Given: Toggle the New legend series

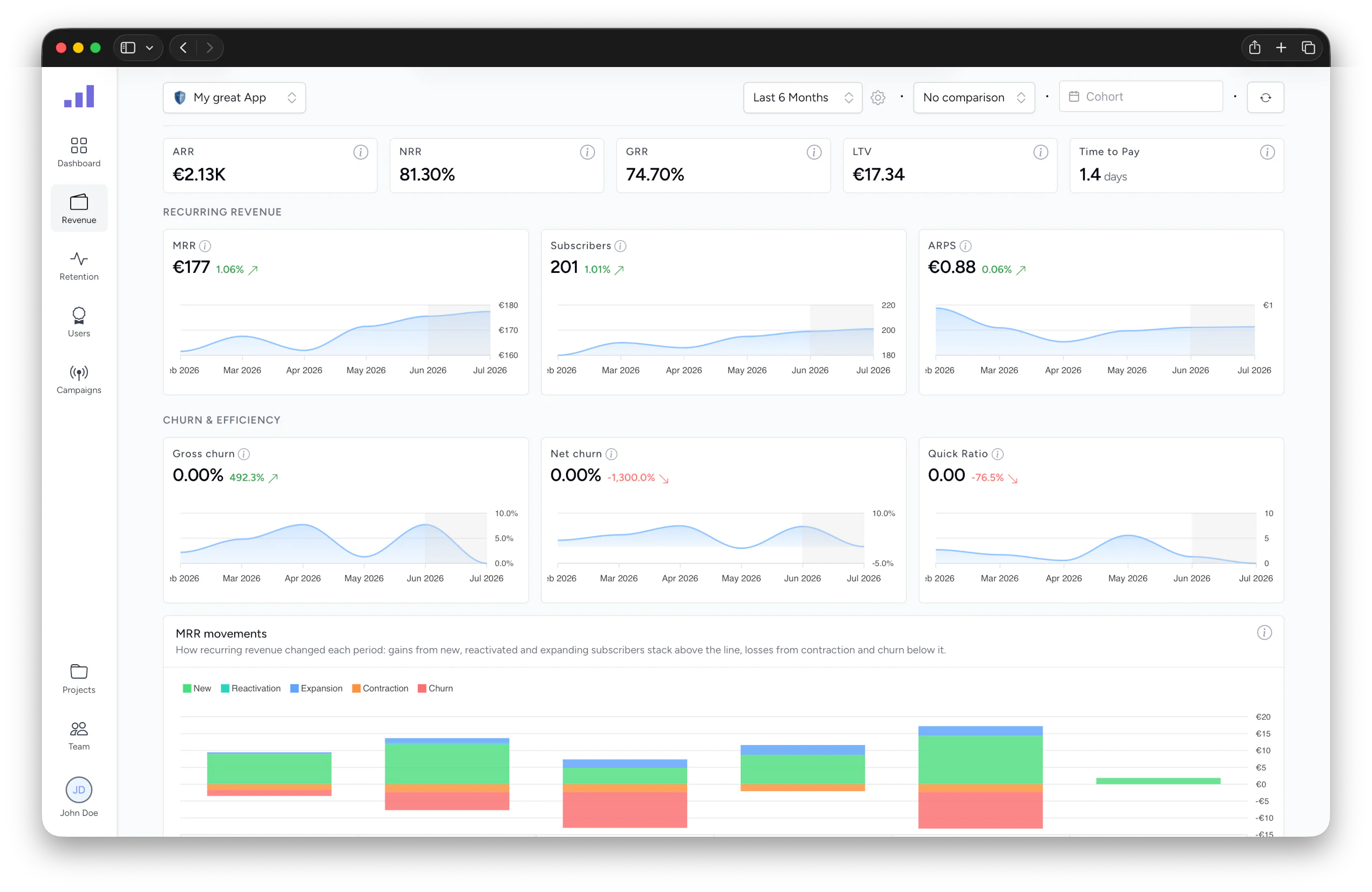Looking at the screenshot, I should pos(197,688).
